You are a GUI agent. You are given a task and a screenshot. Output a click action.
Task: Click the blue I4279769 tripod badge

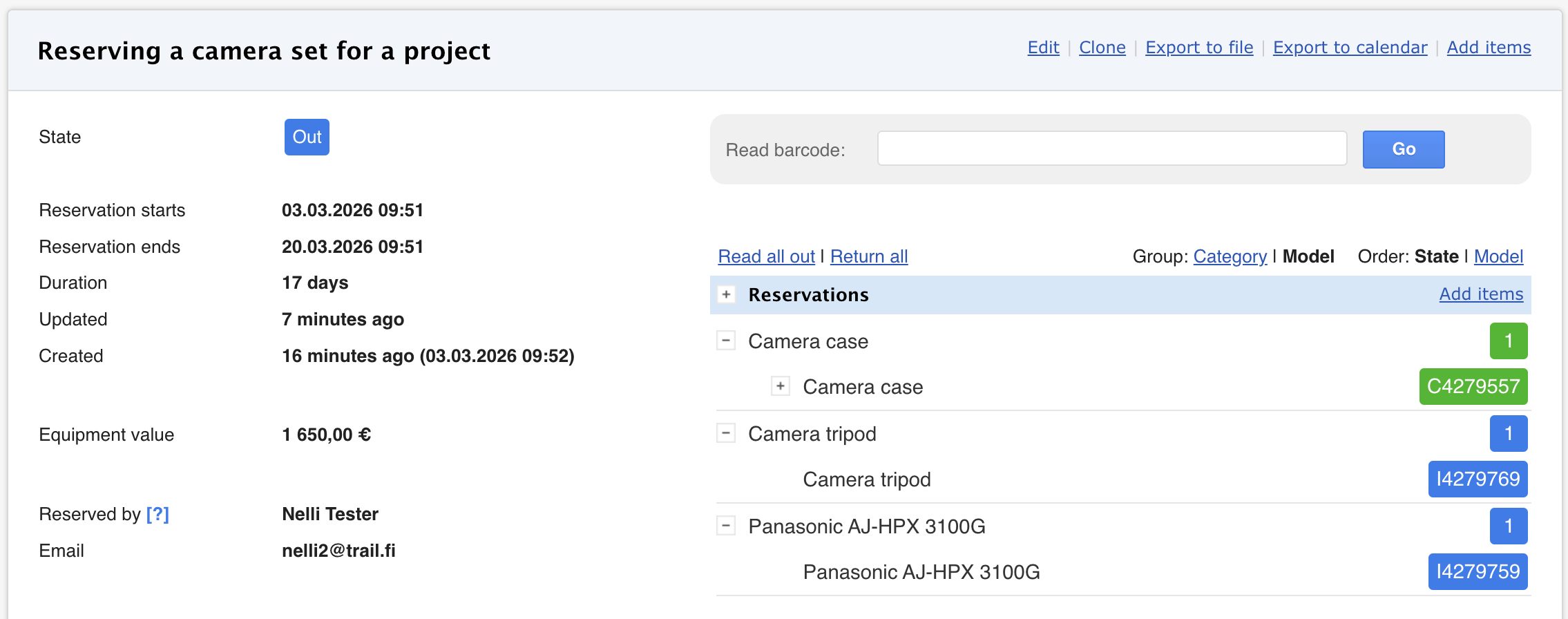1478,479
